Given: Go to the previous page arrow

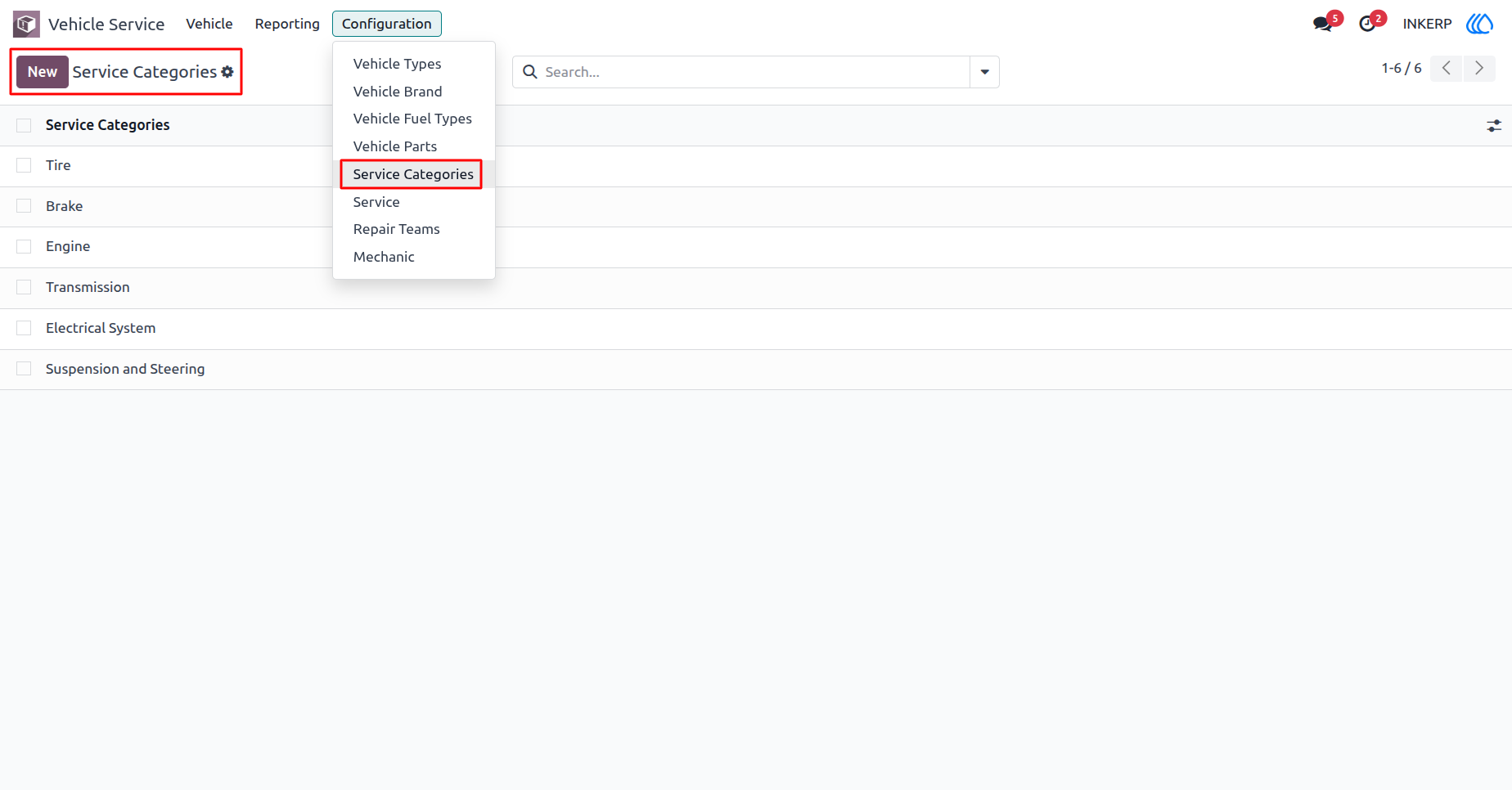Looking at the screenshot, I should (x=1447, y=69).
